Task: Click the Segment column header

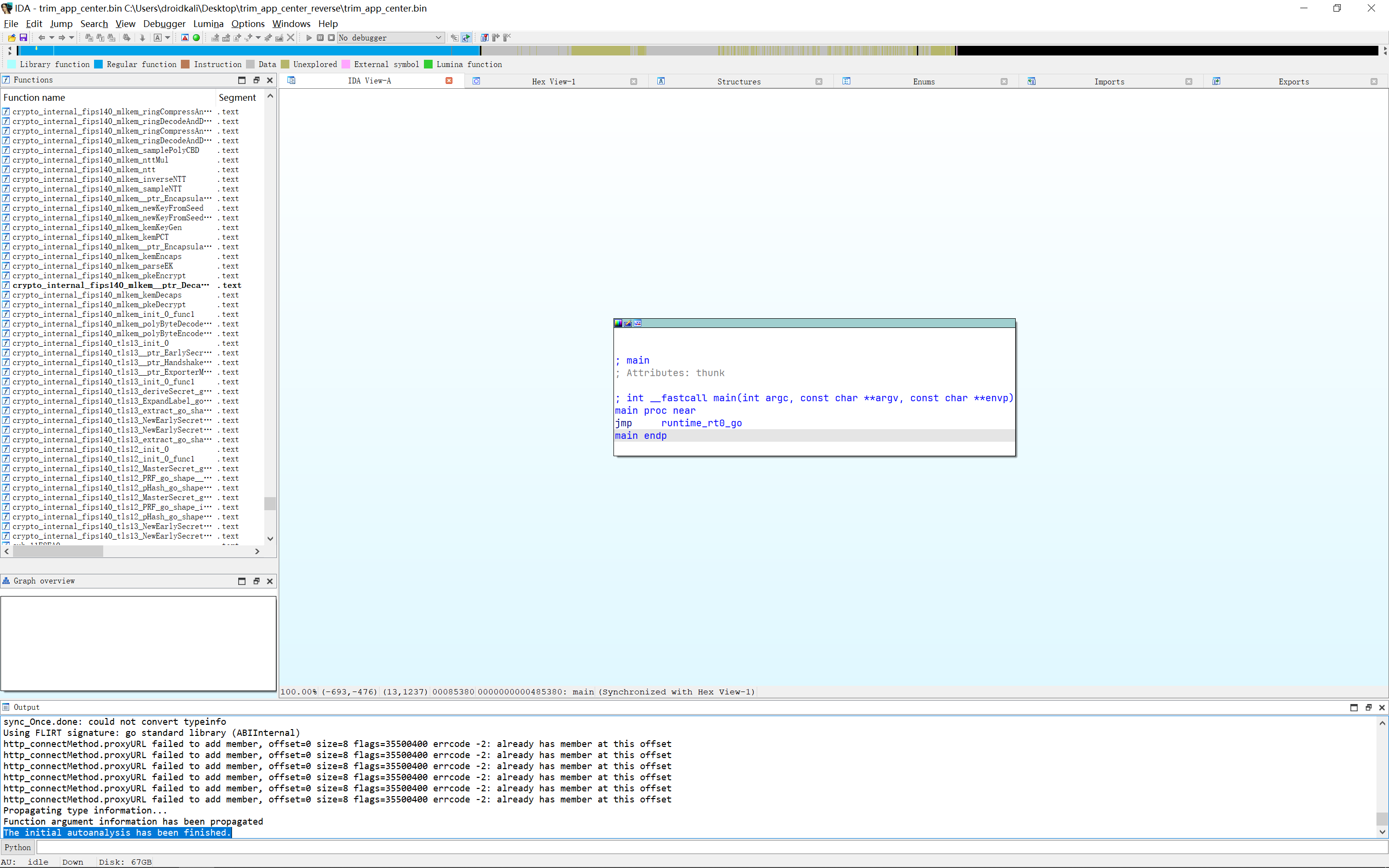Action: point(237,97)
